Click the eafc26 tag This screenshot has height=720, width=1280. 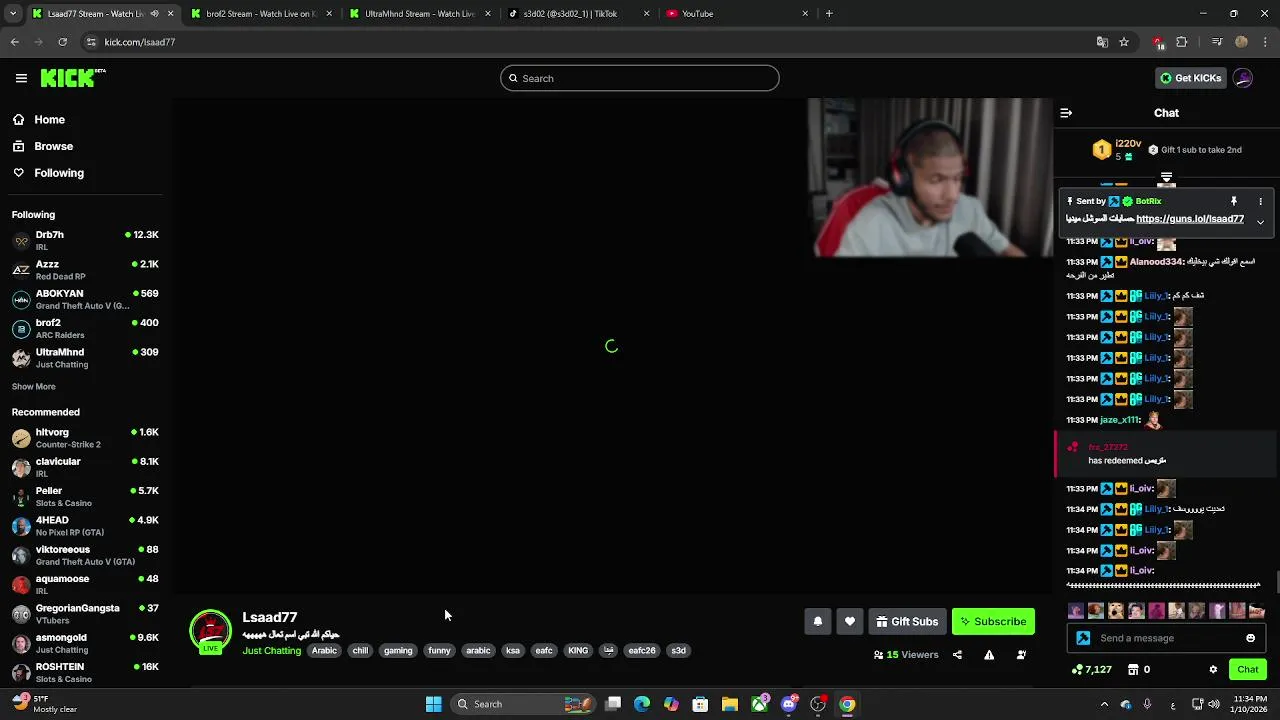click(x=642, y=651)
